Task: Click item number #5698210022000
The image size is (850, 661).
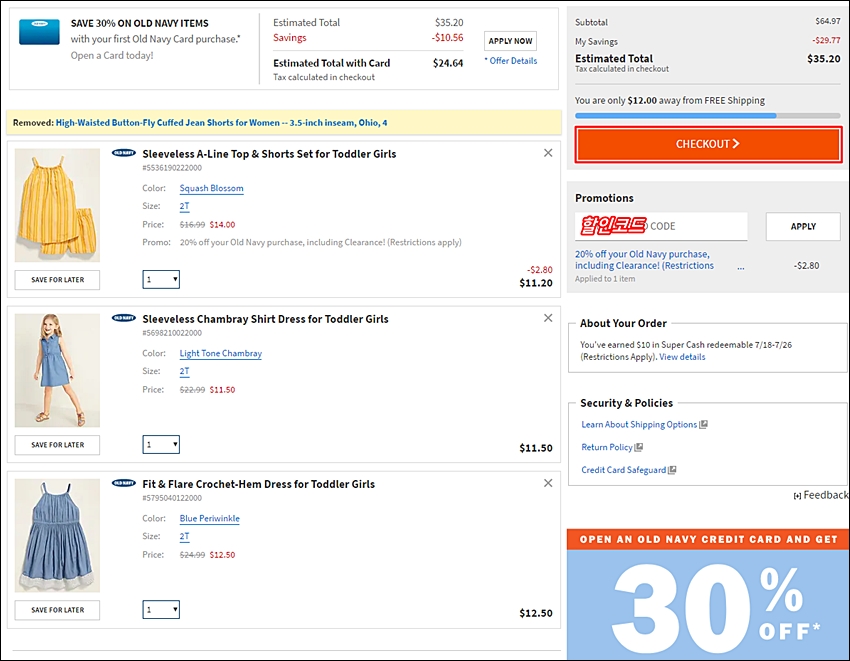Action: (172, 333)
